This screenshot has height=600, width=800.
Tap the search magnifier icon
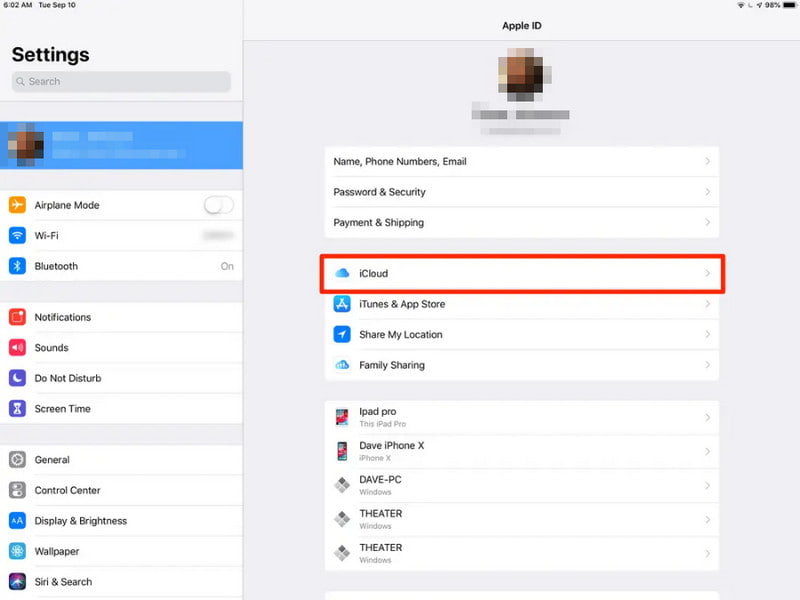[x=20, y=82]
